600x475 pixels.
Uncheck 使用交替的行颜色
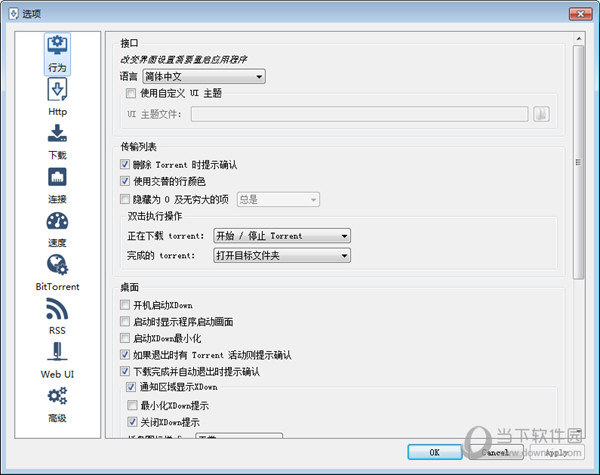click(125, 181)
